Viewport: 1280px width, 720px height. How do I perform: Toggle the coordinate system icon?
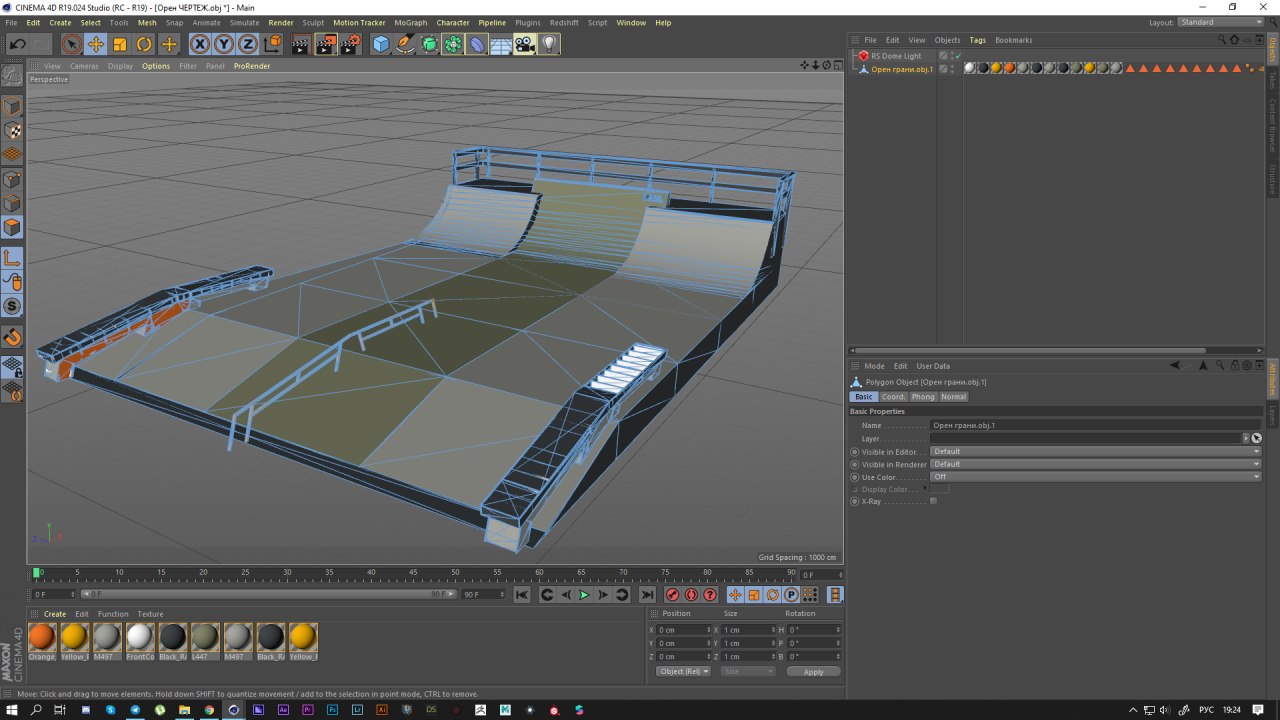(x=272, y=44)
